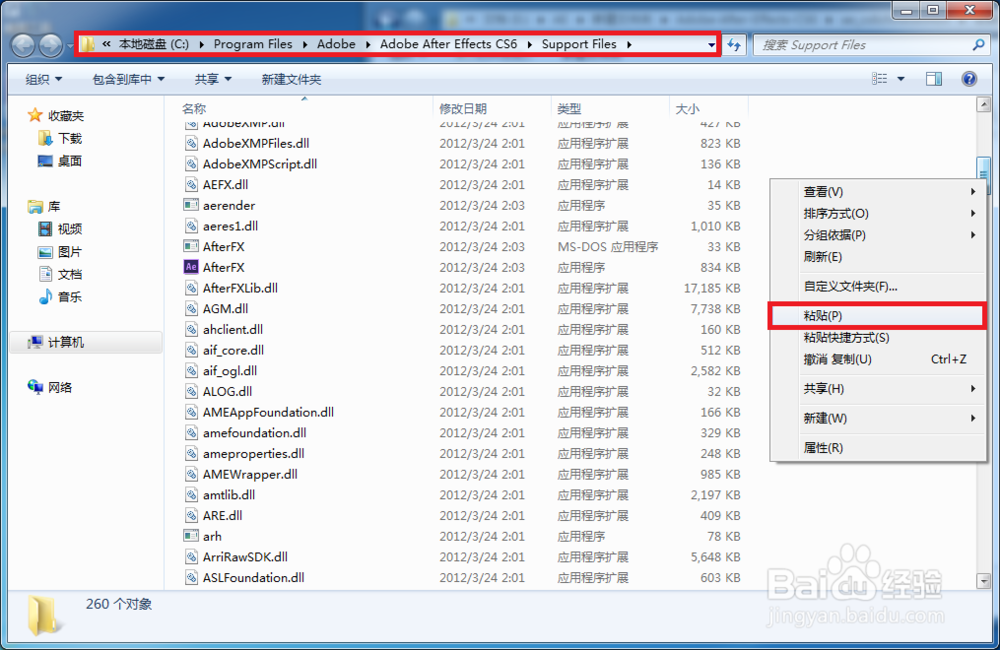Open Videos library in sidebar

(60, 229)
